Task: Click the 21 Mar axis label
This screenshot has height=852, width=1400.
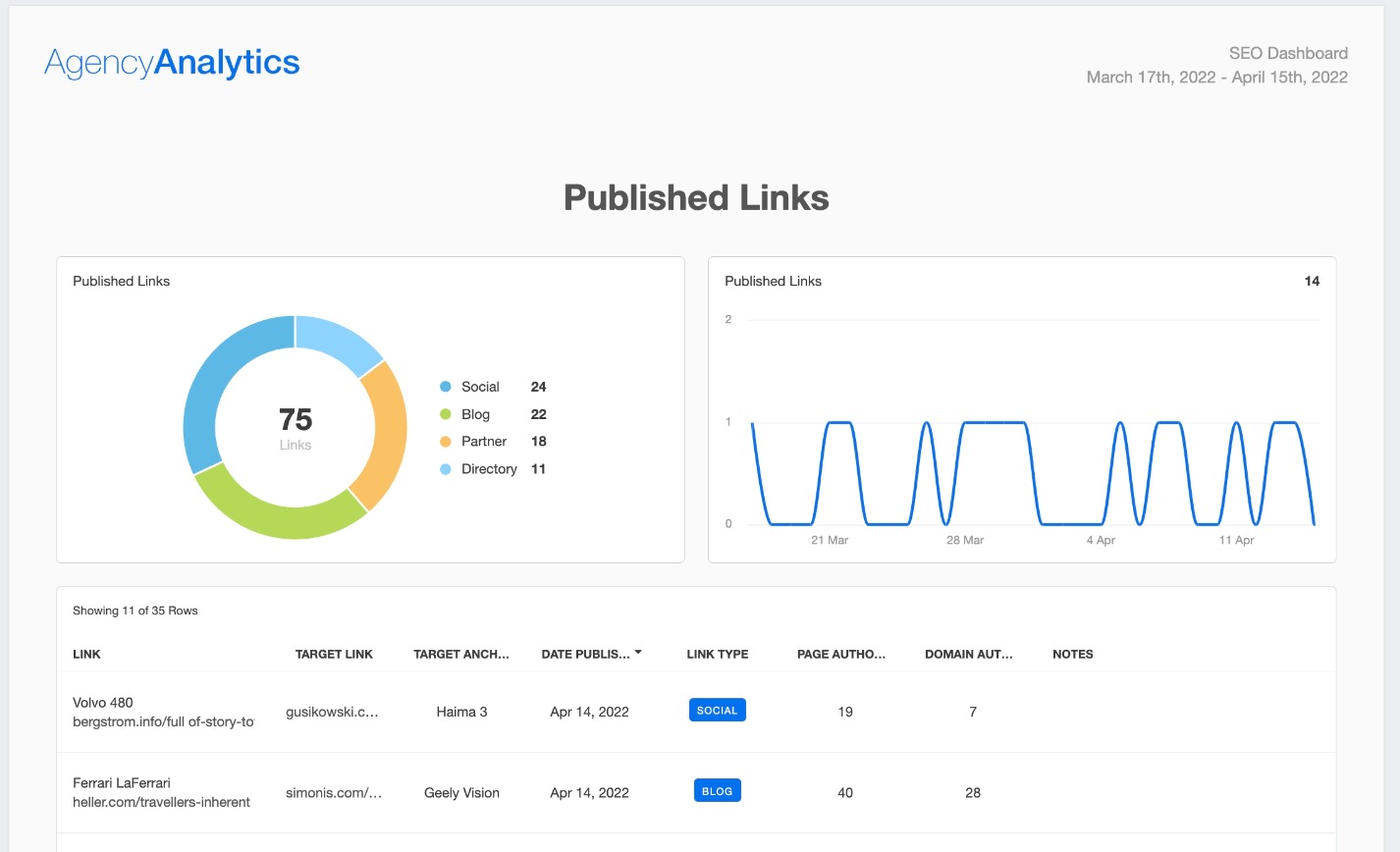Action: [x=830, y=541]
